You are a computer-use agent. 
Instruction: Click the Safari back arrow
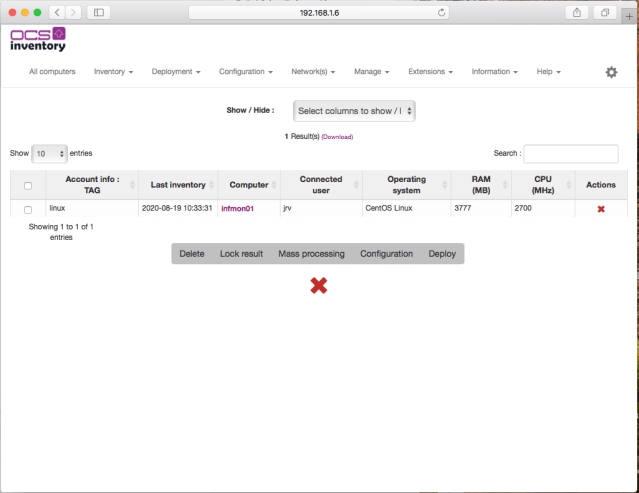(x=56, y=12)
